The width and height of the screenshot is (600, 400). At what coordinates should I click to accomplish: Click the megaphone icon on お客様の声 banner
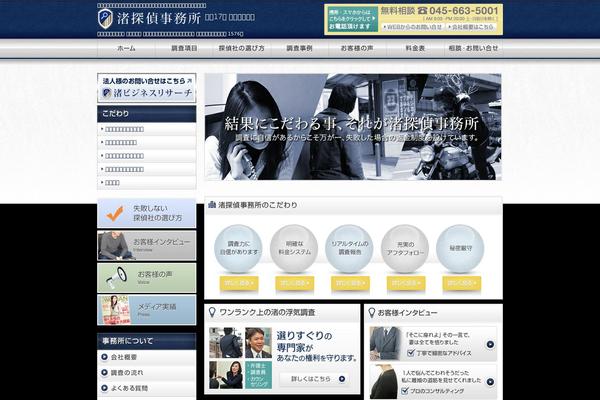click(116, 277)
